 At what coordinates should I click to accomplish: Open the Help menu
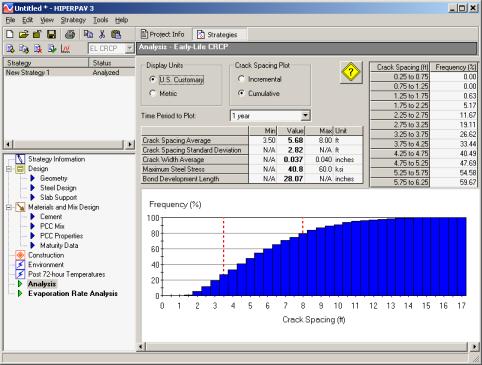click(121, 20)
